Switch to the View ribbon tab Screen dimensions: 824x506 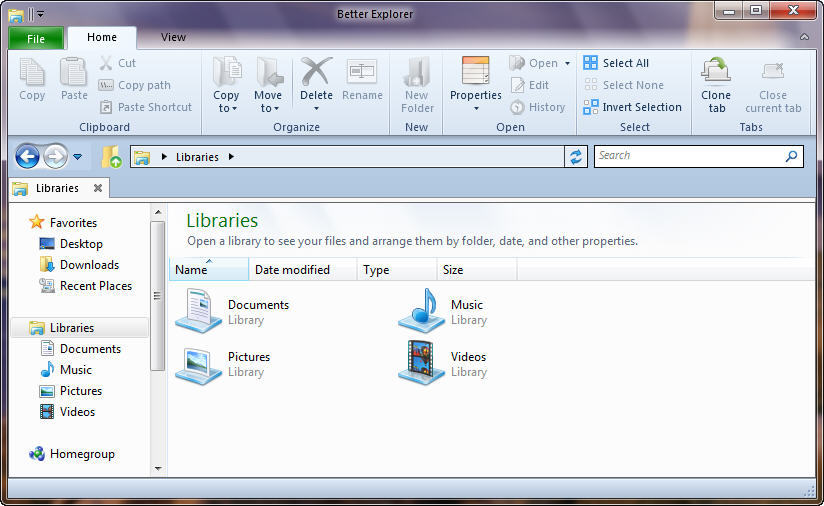point(173,37)
